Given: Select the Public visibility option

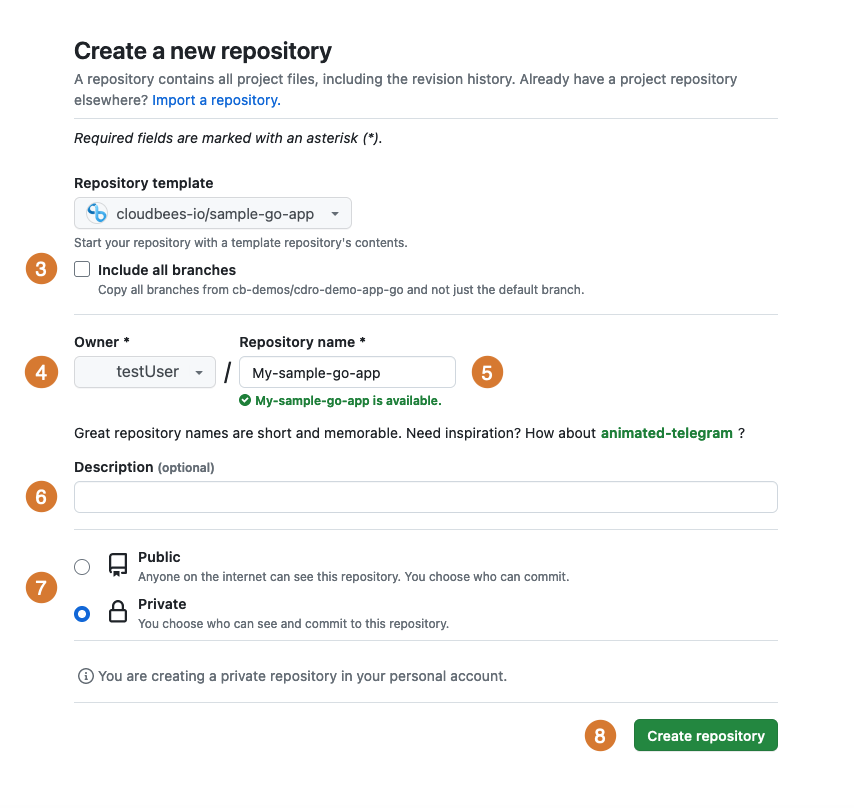Looking at the screenshot, I should coord(82,566).
